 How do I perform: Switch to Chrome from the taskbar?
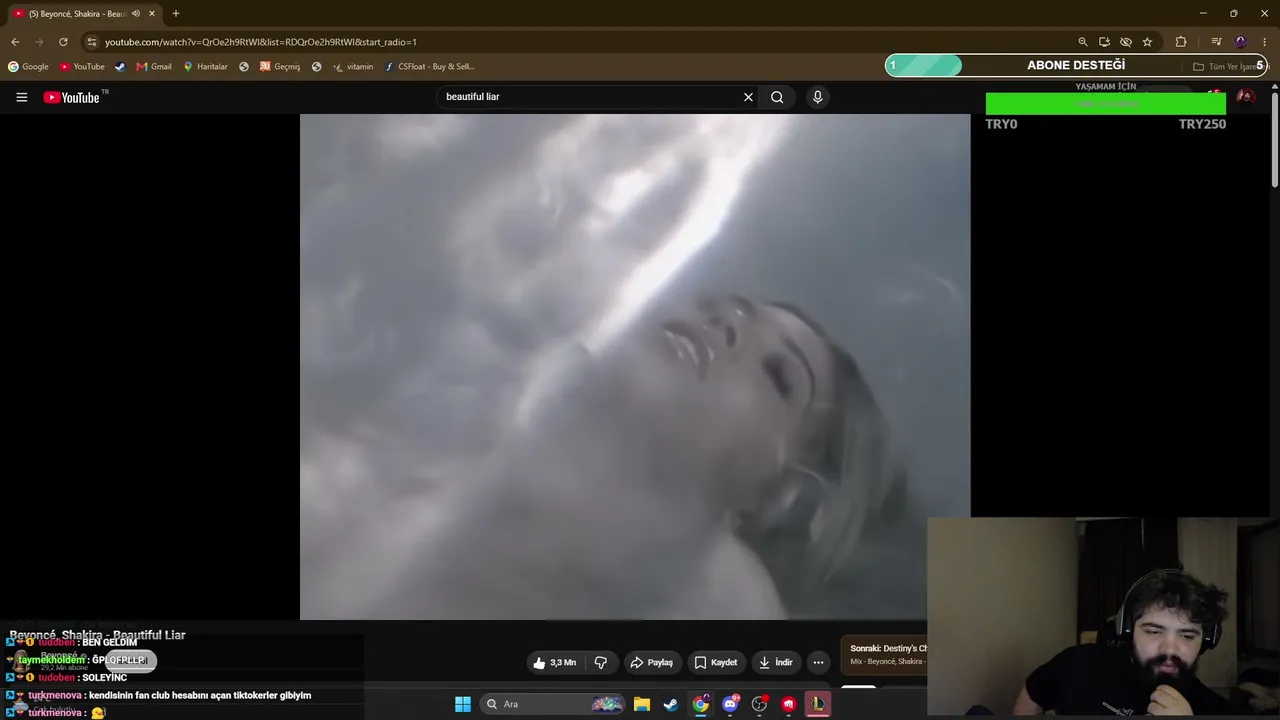[701, 704]
